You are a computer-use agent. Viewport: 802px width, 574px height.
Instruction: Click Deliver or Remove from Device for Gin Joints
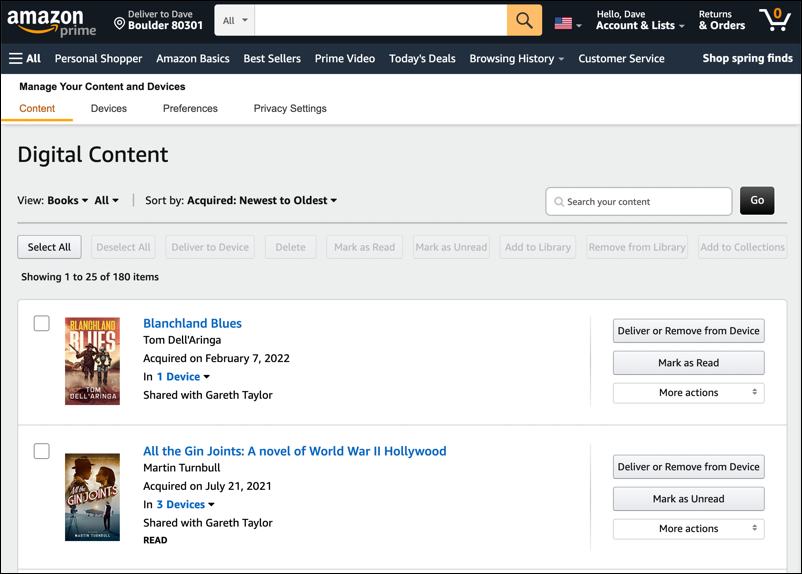688,467
